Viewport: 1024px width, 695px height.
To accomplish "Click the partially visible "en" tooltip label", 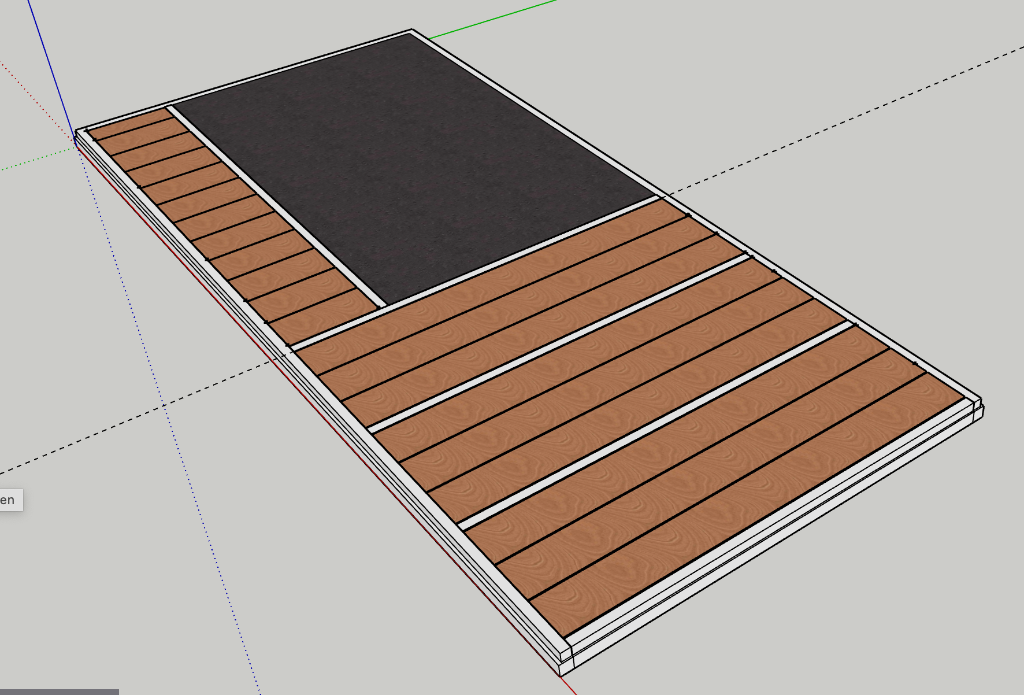I will 9,499.
